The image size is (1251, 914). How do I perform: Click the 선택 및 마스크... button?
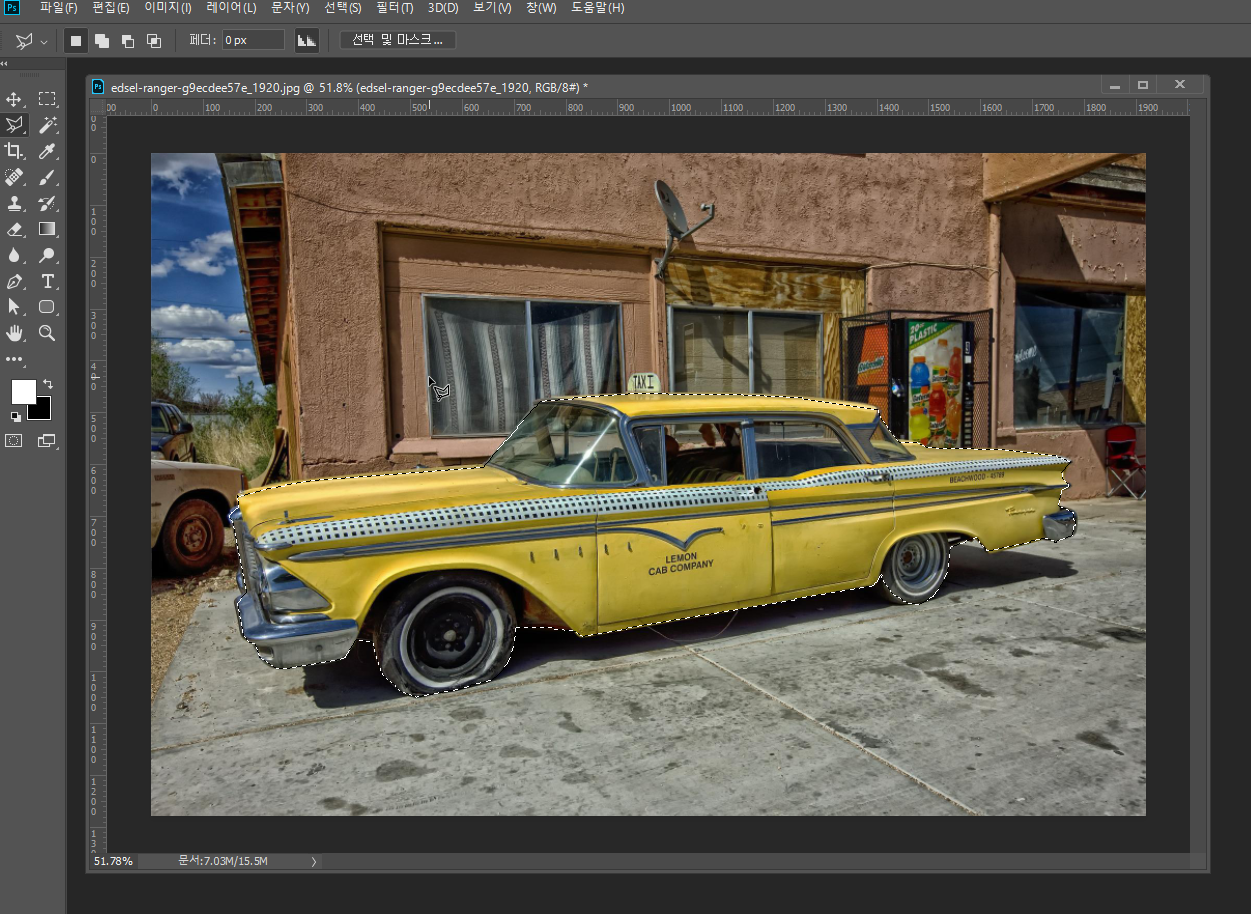398,40
